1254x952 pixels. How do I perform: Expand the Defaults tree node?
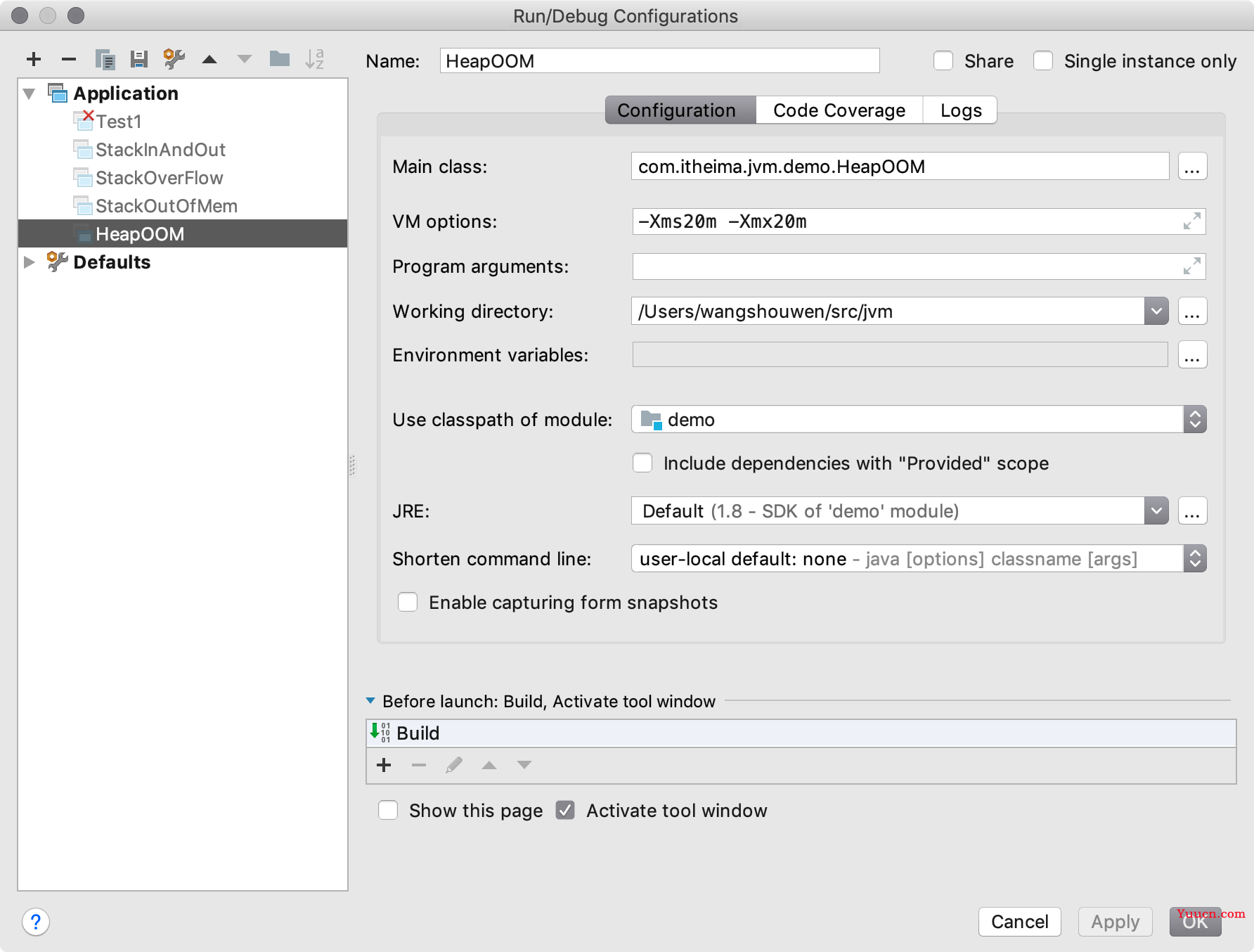click(x=30, y=262)
